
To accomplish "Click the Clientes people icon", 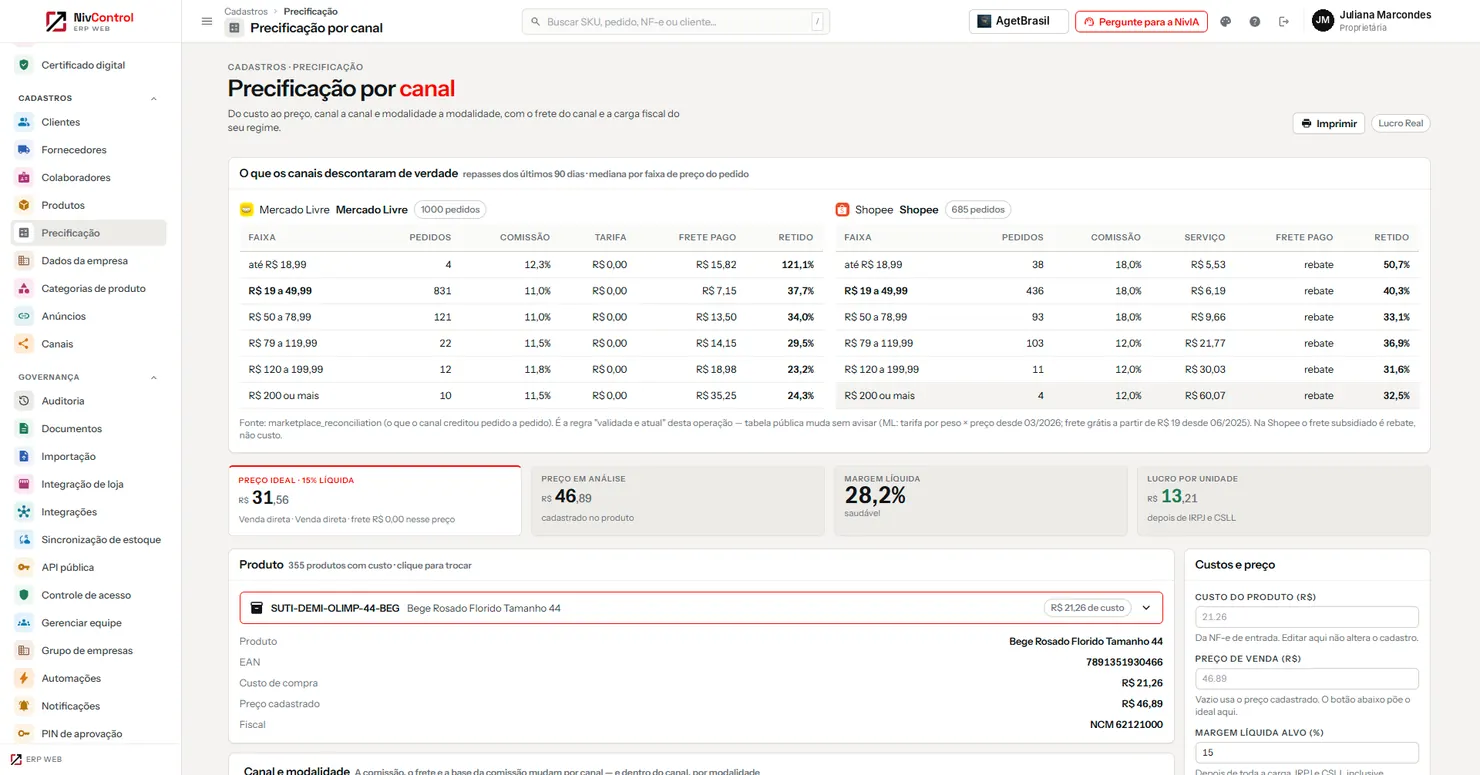I will click(24, 122).
